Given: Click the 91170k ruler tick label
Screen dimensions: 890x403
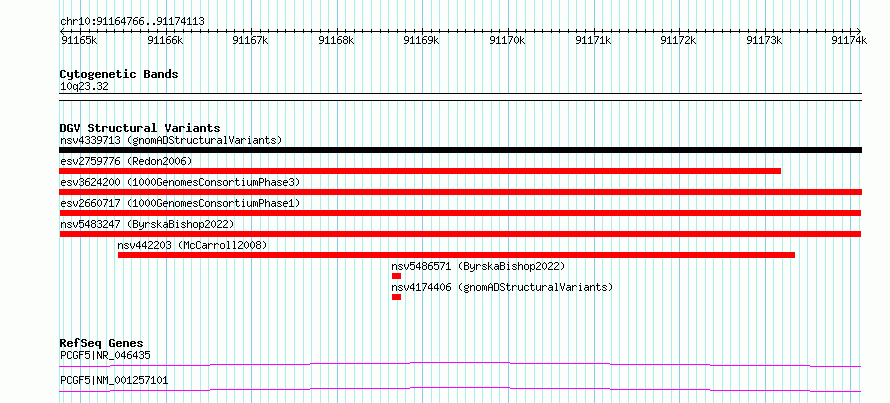Looking at the screenshot, I should click(507, 40).
